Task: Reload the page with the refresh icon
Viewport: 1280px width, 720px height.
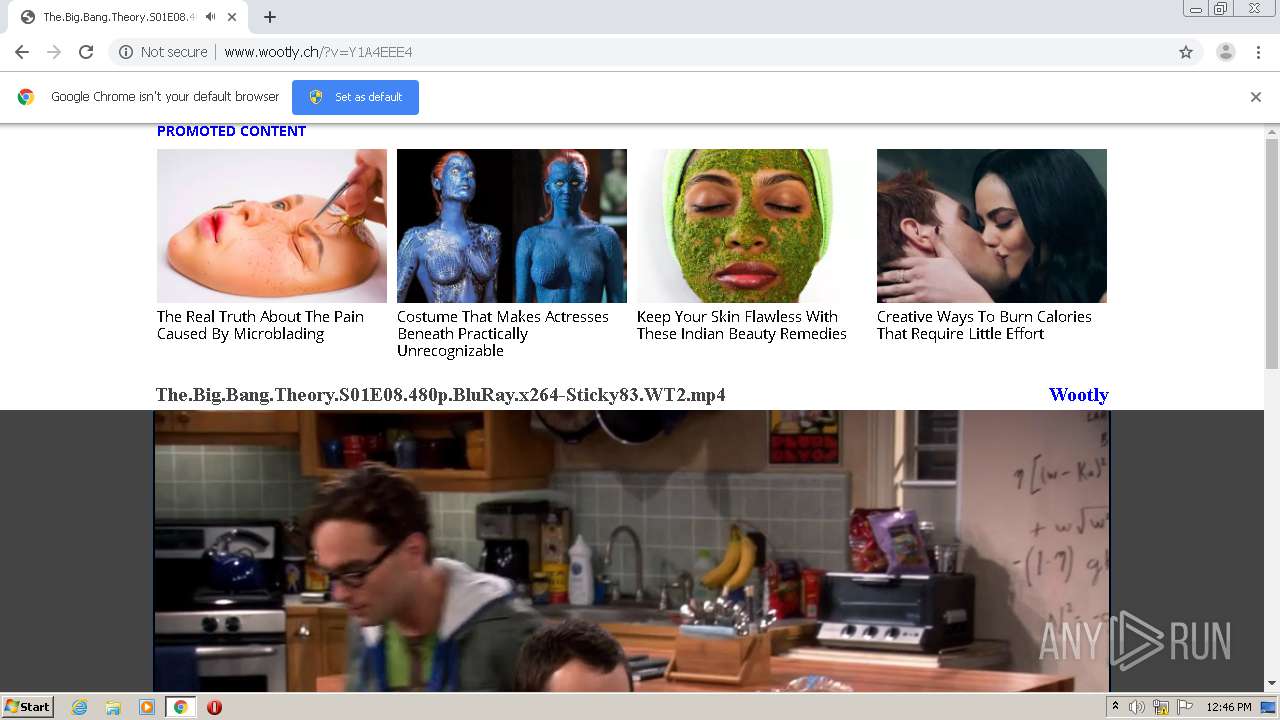Action: 86,52
